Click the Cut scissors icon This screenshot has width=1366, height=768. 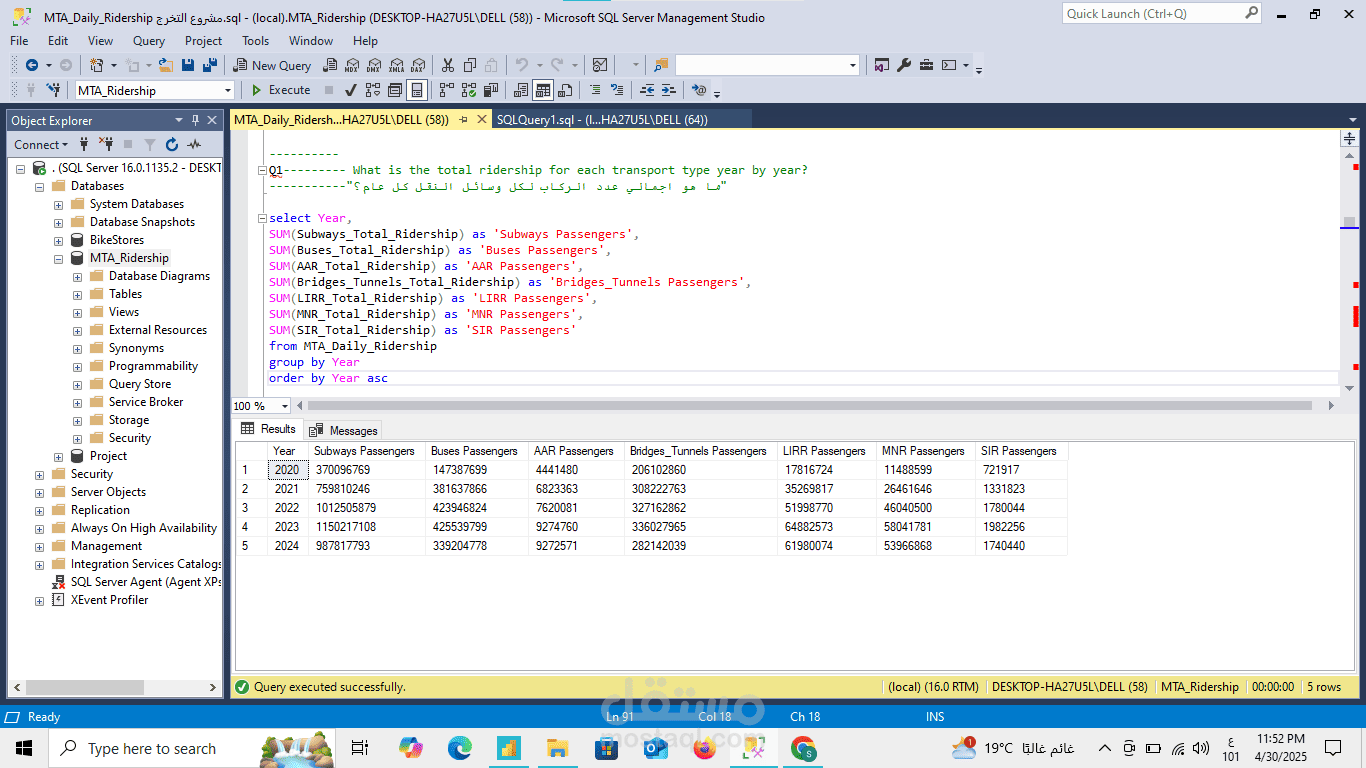point(447,65)
